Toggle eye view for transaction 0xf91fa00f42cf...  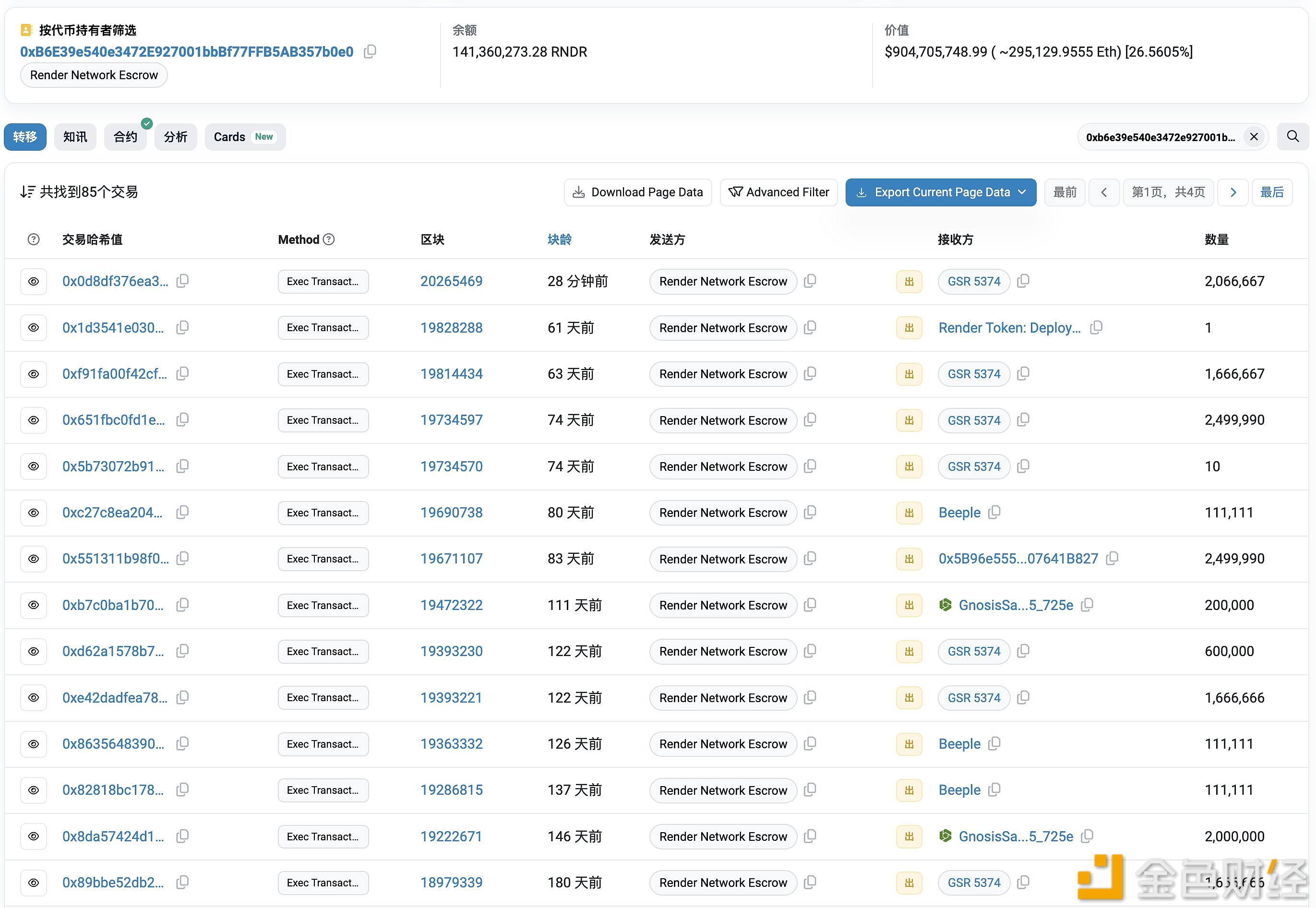[34, 374]
